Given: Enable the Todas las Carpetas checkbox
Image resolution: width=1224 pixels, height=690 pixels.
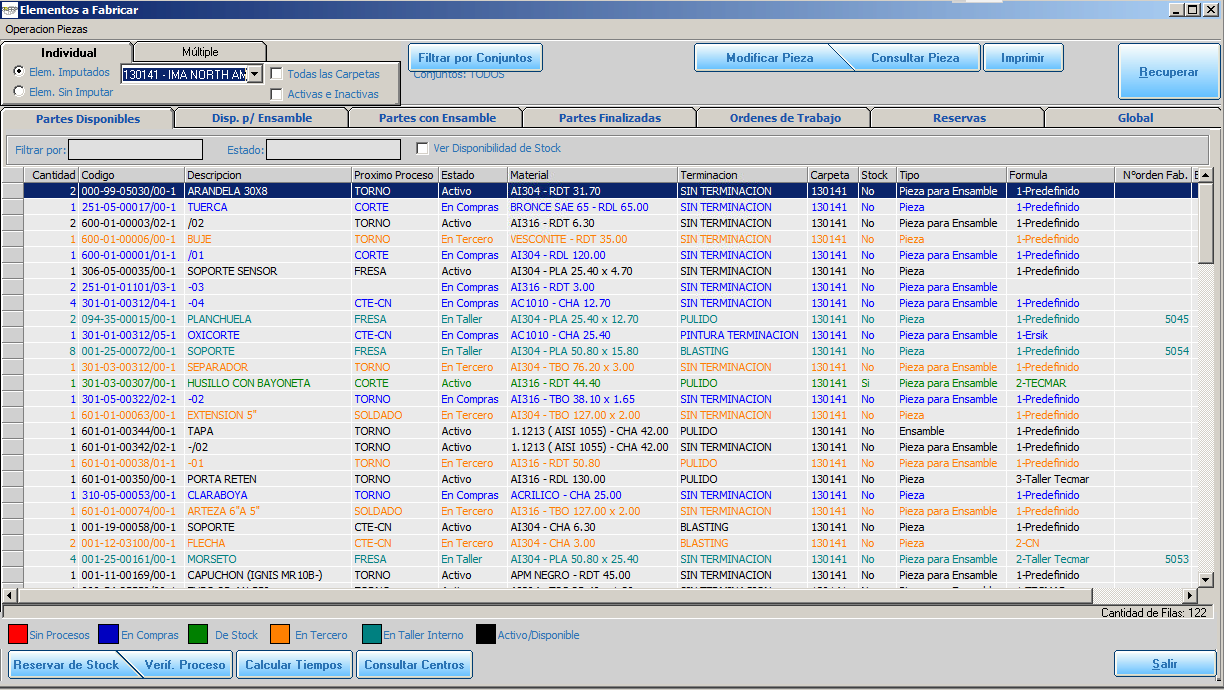Looking at the screenshot, I should (x=277, y=74).
